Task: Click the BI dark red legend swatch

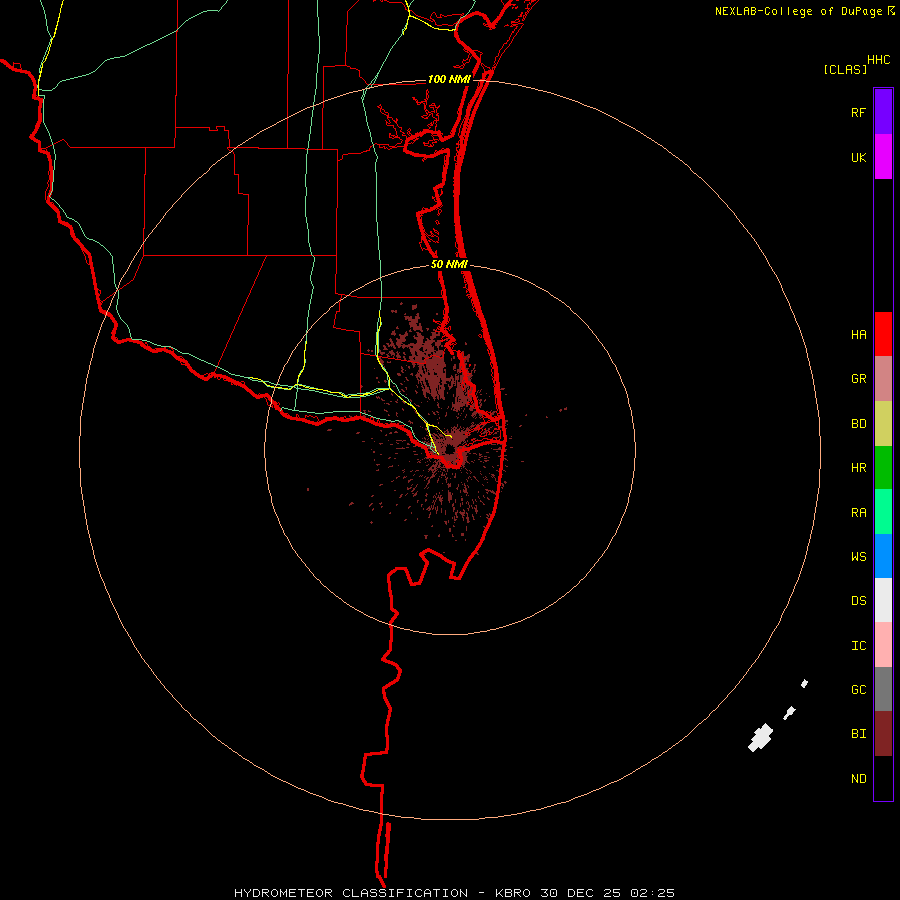Action: [x=883, y=734]
